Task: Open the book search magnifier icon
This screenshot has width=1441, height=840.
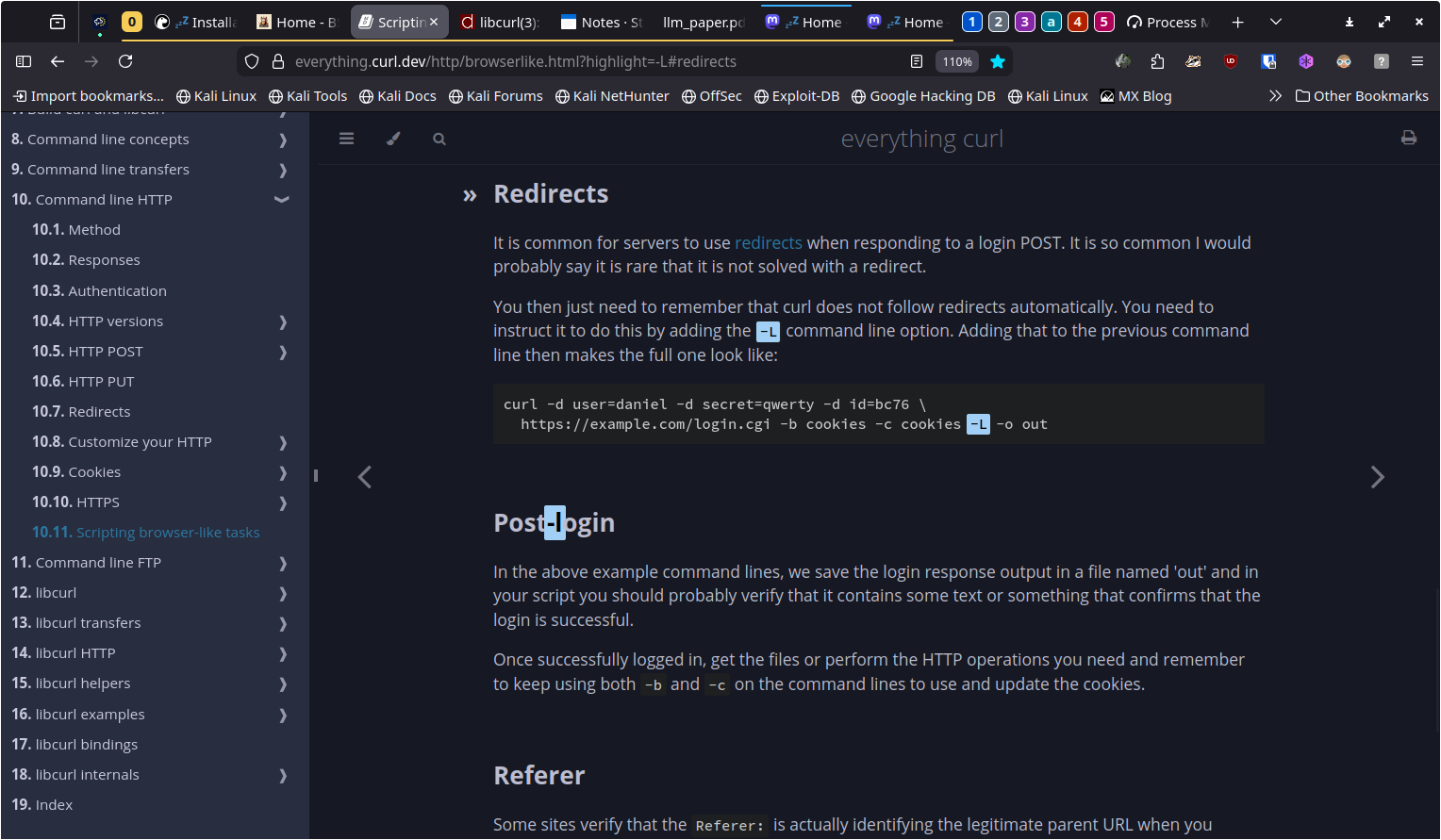Action: click(439, 139)
